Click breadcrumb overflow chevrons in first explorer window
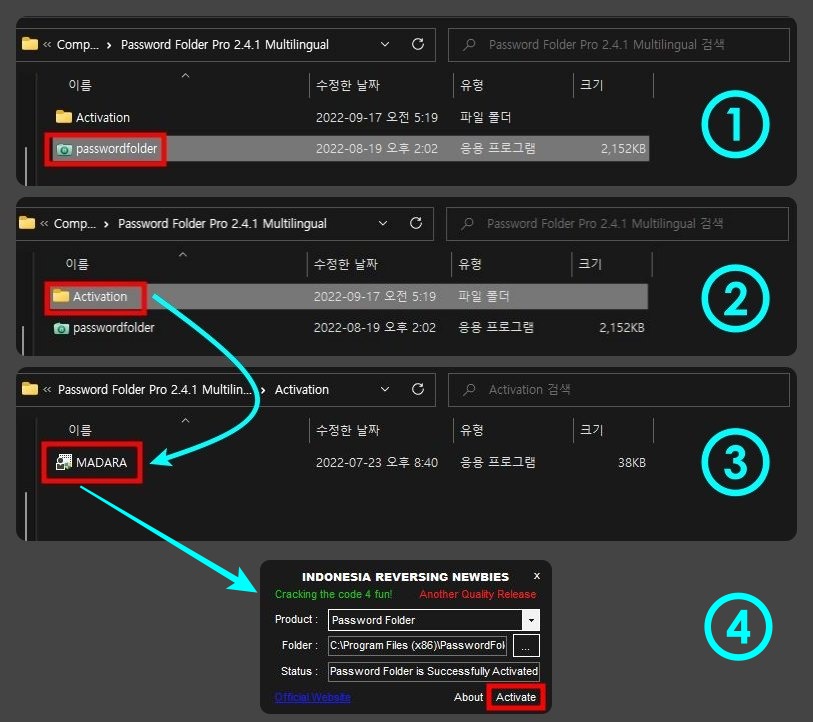Screen dimensions: 813x722 point(47,45)
